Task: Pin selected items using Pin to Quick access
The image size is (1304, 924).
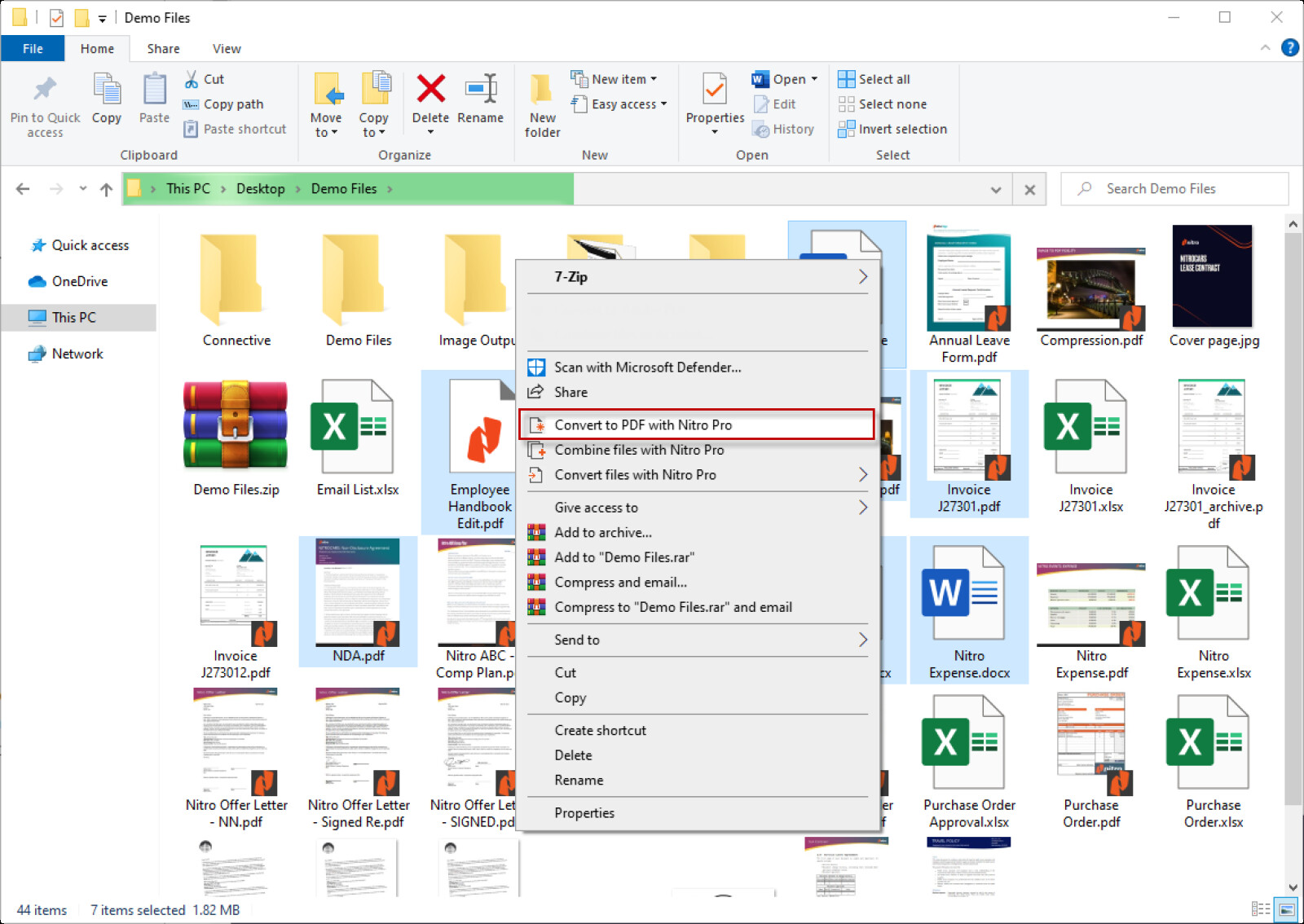Action: (x=44, y=103)
